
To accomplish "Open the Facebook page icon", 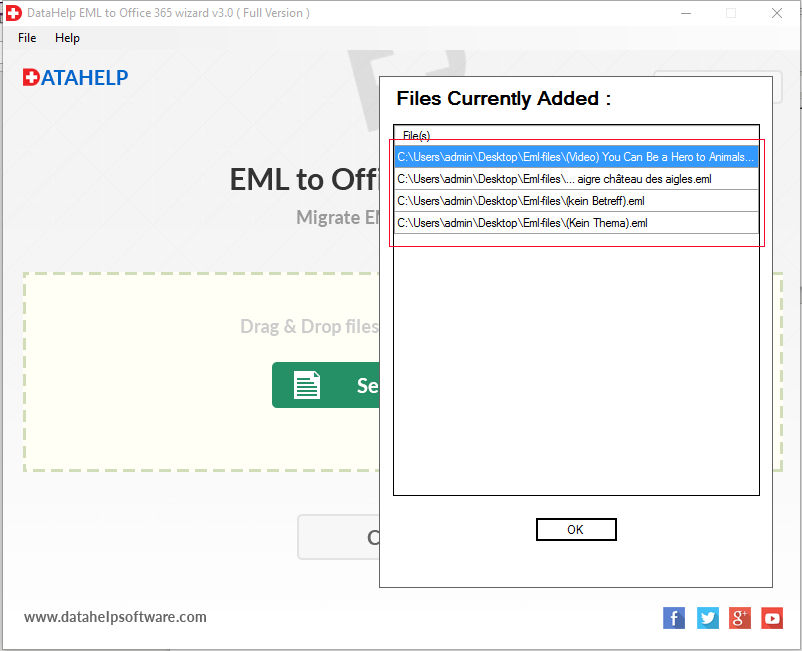I will (674, 618).
